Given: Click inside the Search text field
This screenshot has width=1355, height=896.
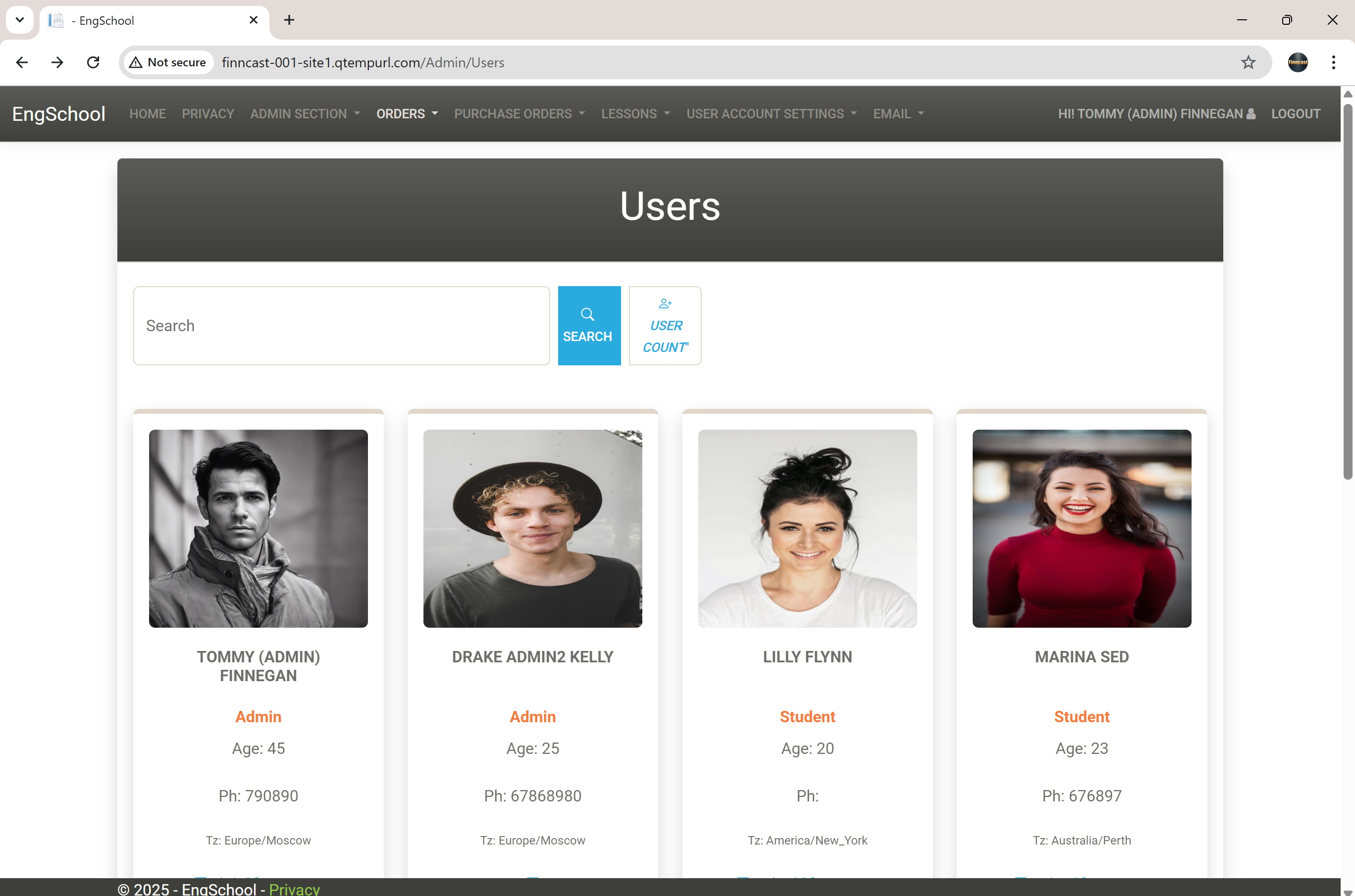Looking at the screenshot, I should coord(341,325).
